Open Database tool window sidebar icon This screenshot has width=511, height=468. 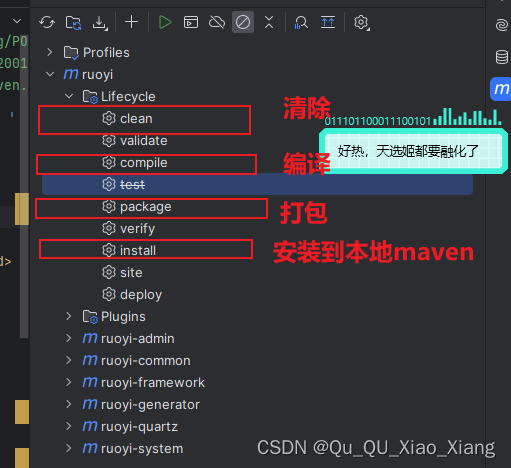[502, 57]
